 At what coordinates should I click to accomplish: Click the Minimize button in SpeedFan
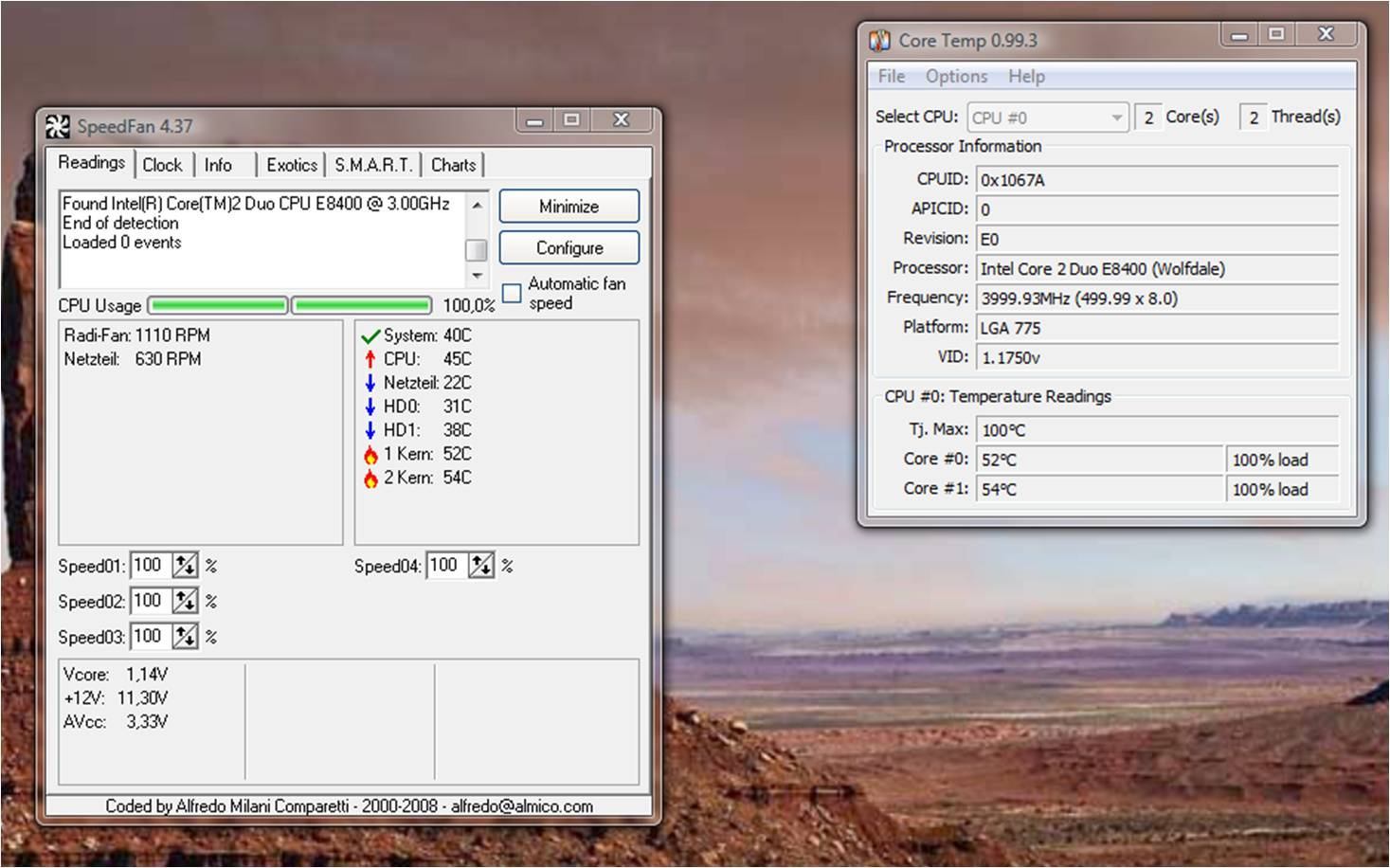point(569,207)
